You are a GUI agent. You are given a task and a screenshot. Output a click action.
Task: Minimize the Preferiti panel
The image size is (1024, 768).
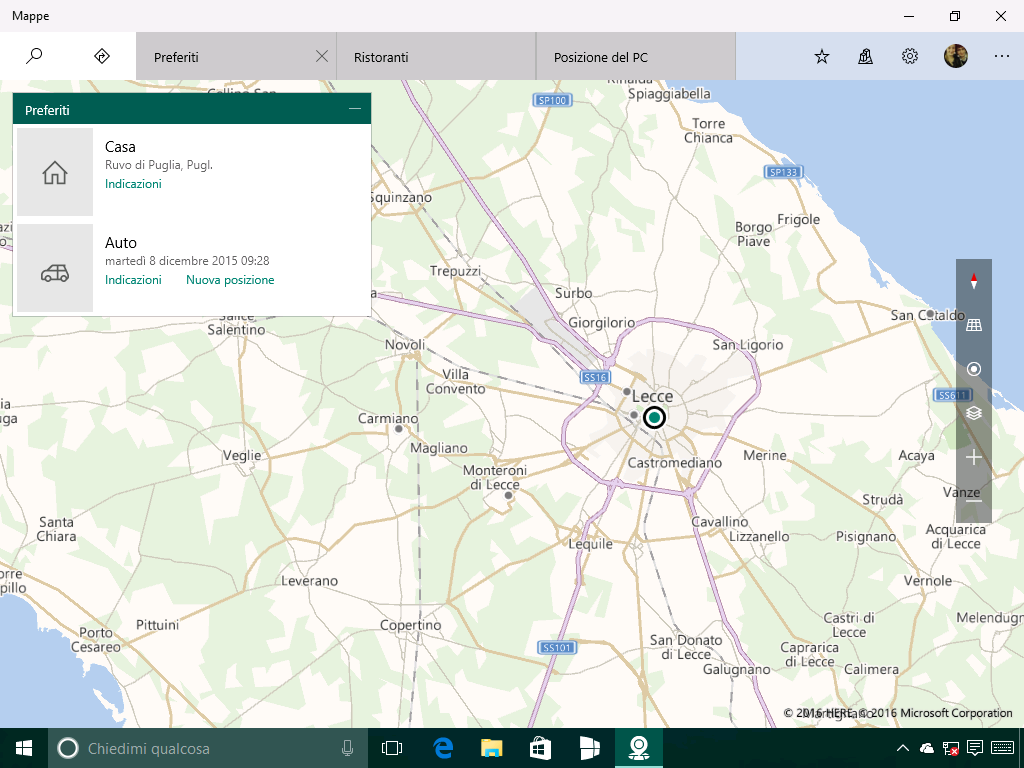[355, 108]
